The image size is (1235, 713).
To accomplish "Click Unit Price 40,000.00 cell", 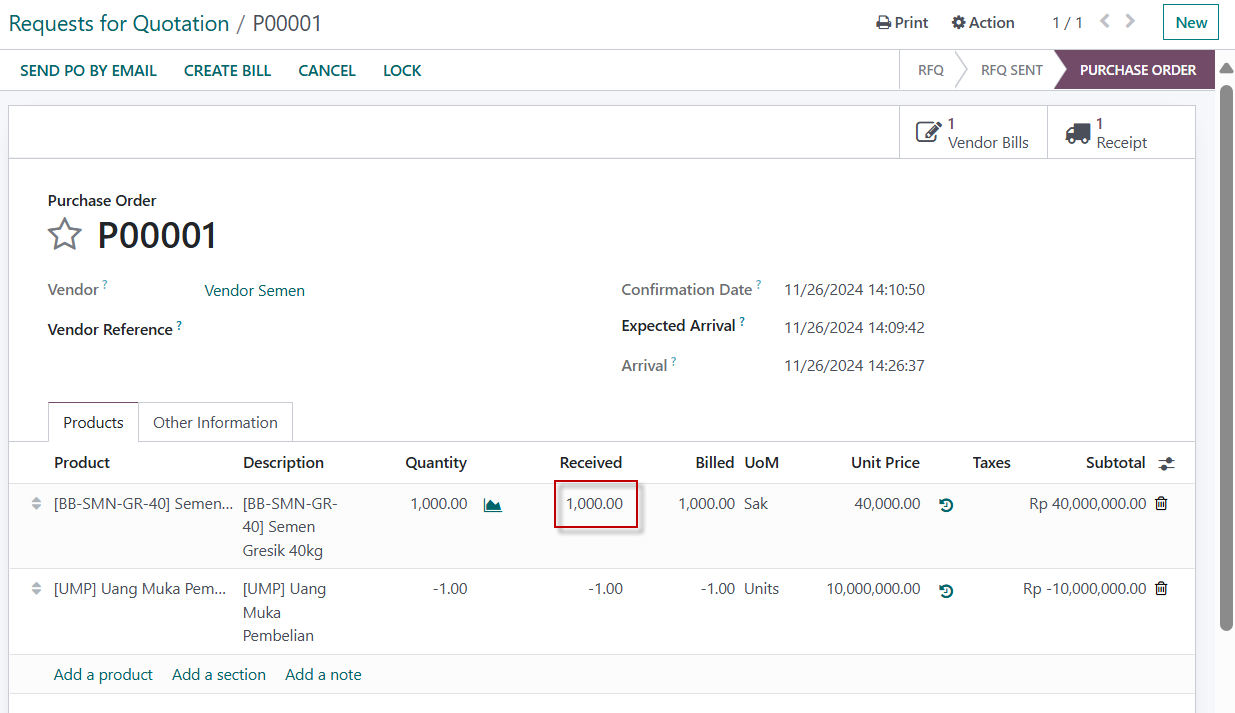I will click(887, 503).
